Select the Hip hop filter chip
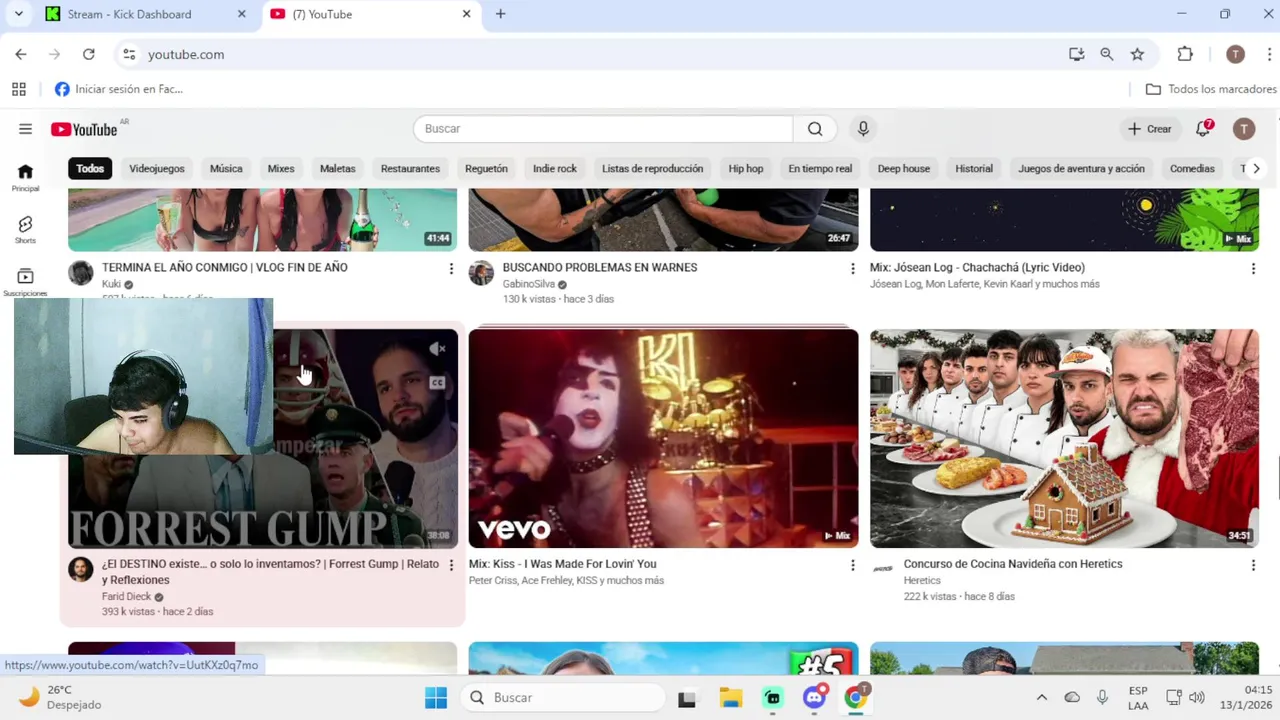Viewport: 1280px width, 720px height. [x=746, y=169]
